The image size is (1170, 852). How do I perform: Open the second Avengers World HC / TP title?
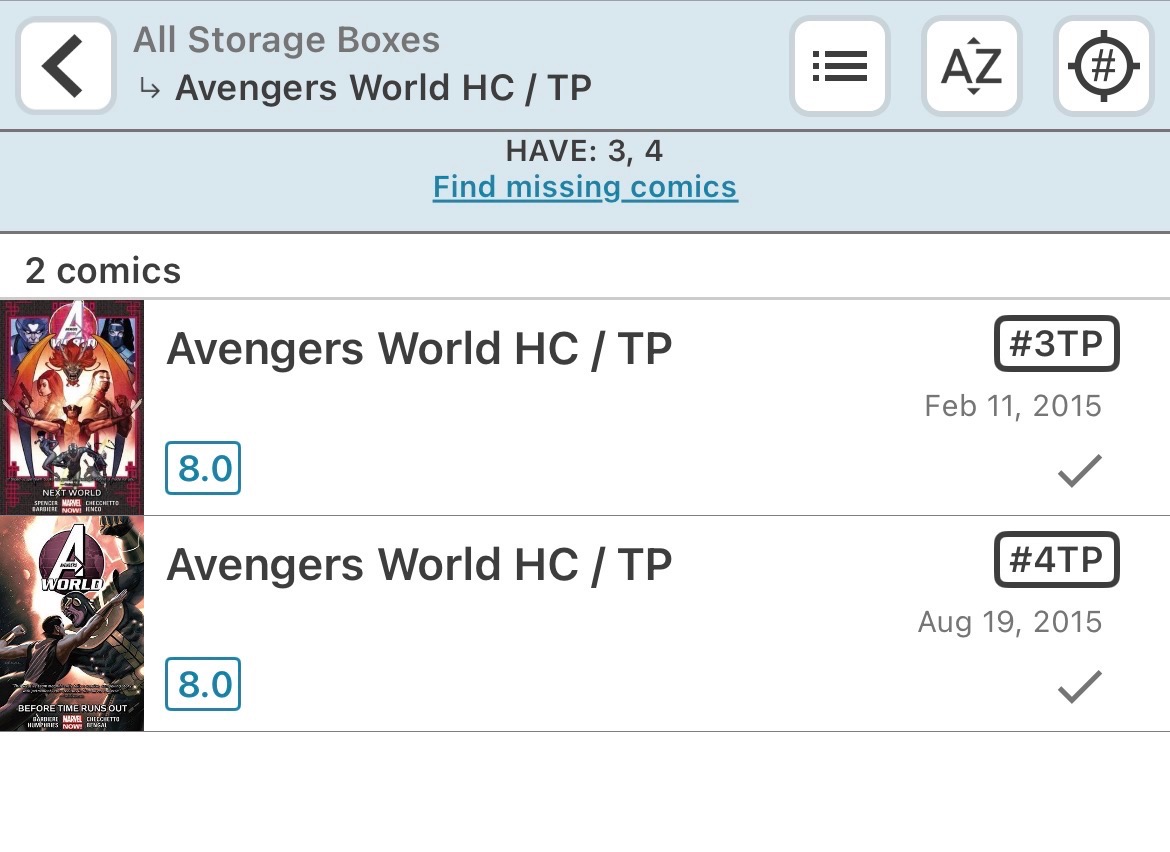click(419, 565)
